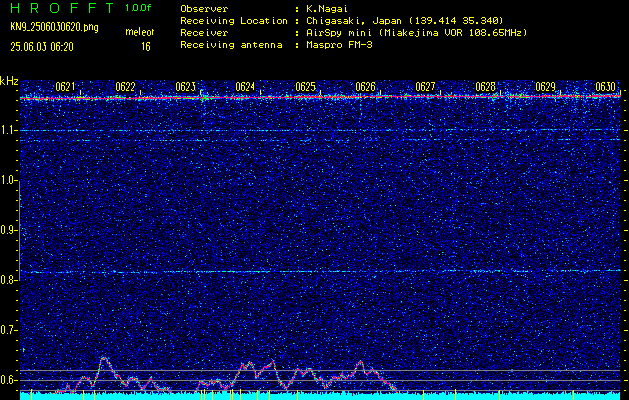Click the tallest signal peak near 0622
The height and width of the screenshot is (400, 629).
click(104, 358)
